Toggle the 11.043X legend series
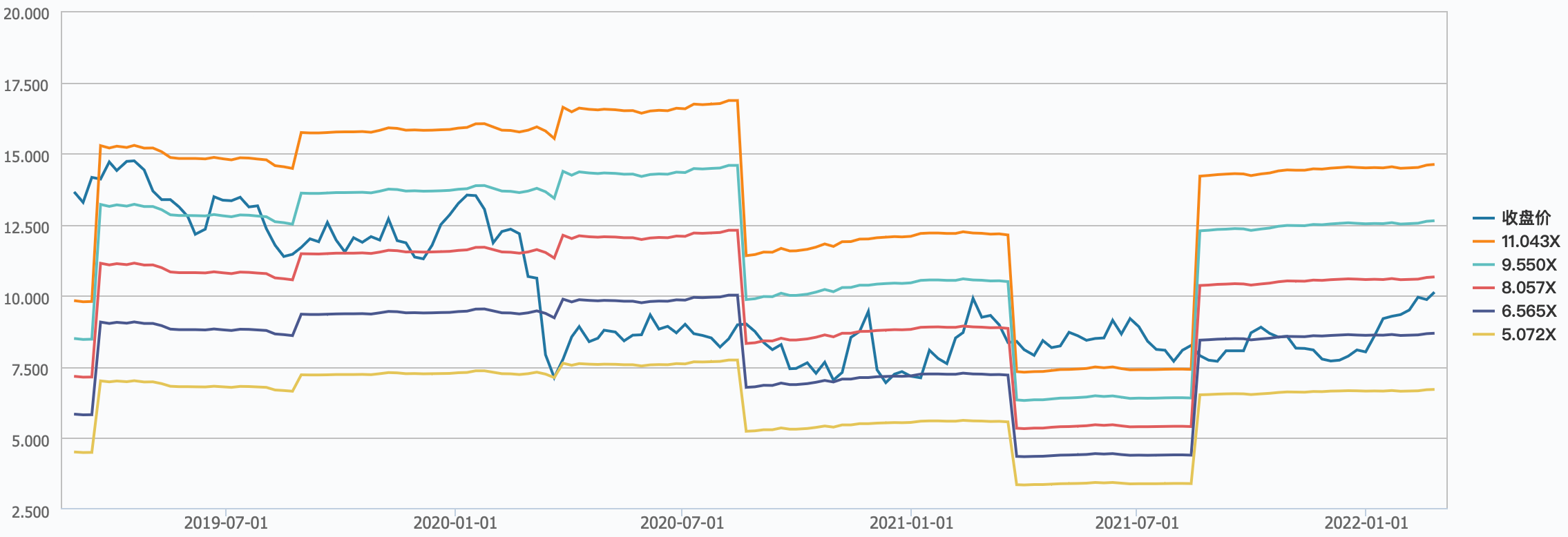Screen dimensions: 1568x537 pos(1530,242)
